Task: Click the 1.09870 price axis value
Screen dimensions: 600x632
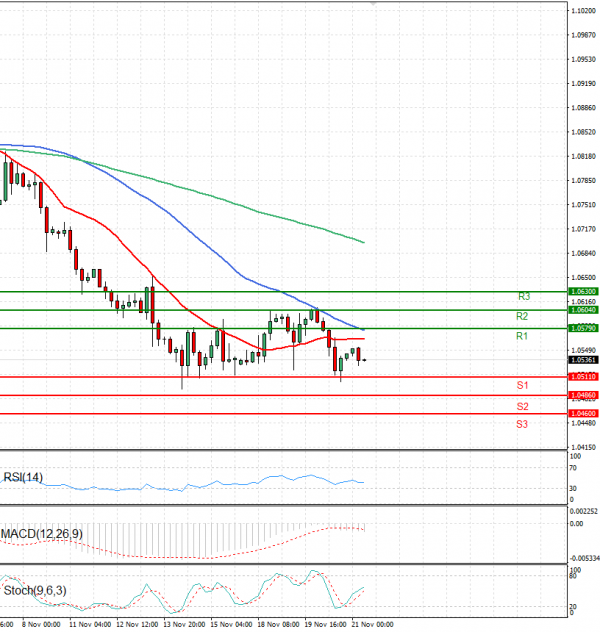Action: pos(583,35)
